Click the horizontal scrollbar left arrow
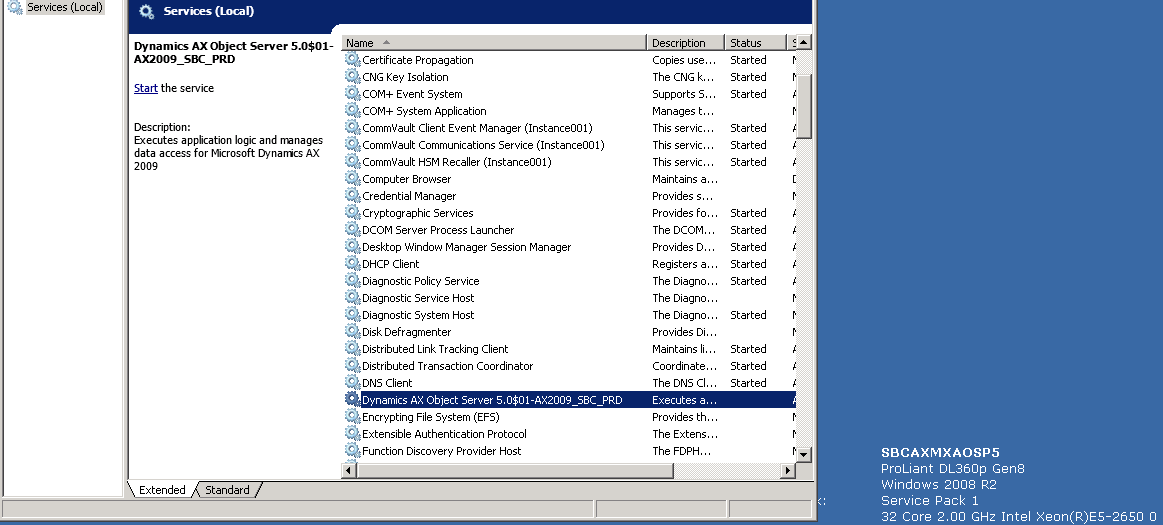The width and height of the screenshot is (1163, 525). click(349, 470)
